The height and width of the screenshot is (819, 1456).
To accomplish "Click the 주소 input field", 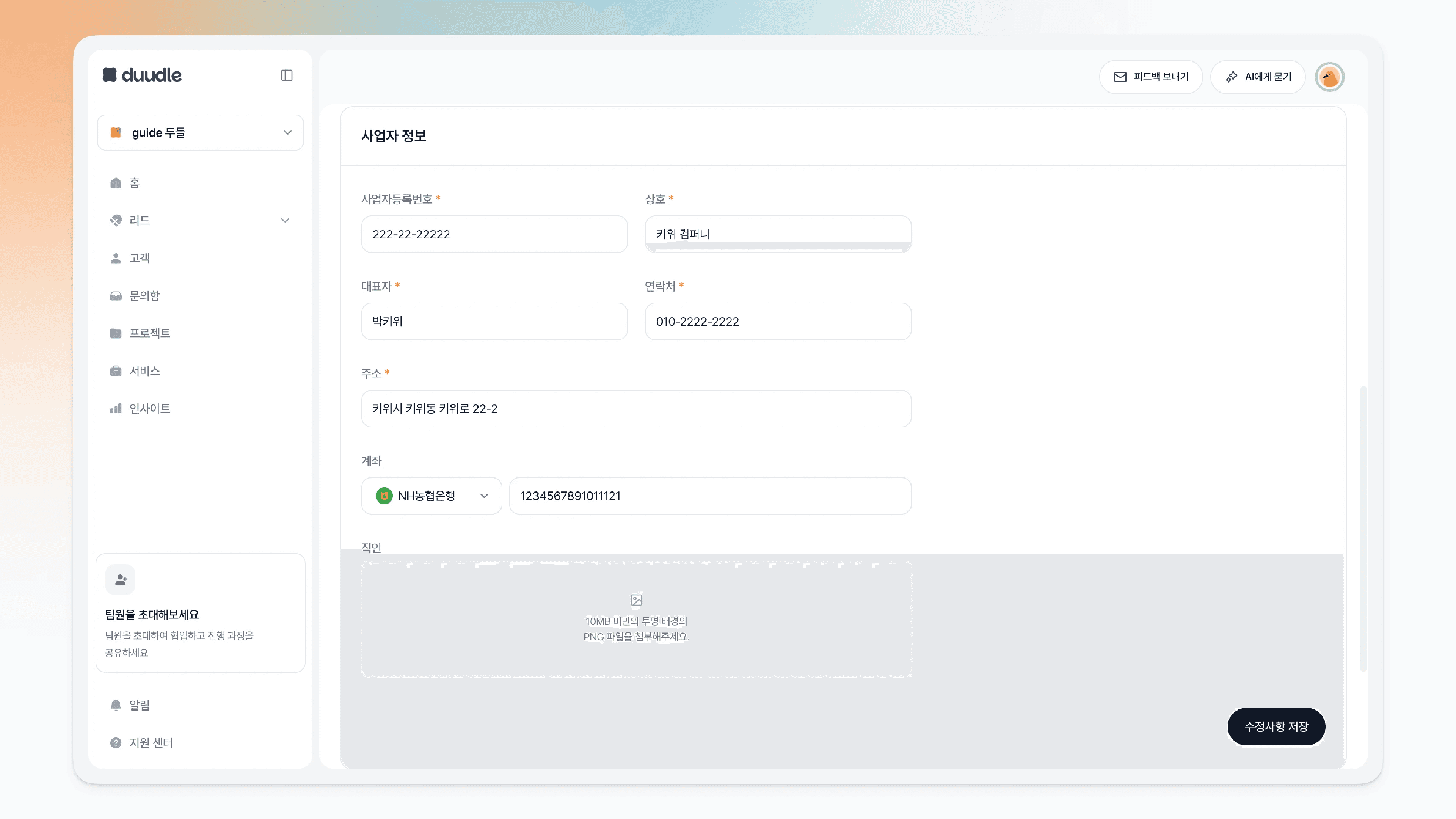I will tap(637, 409).
